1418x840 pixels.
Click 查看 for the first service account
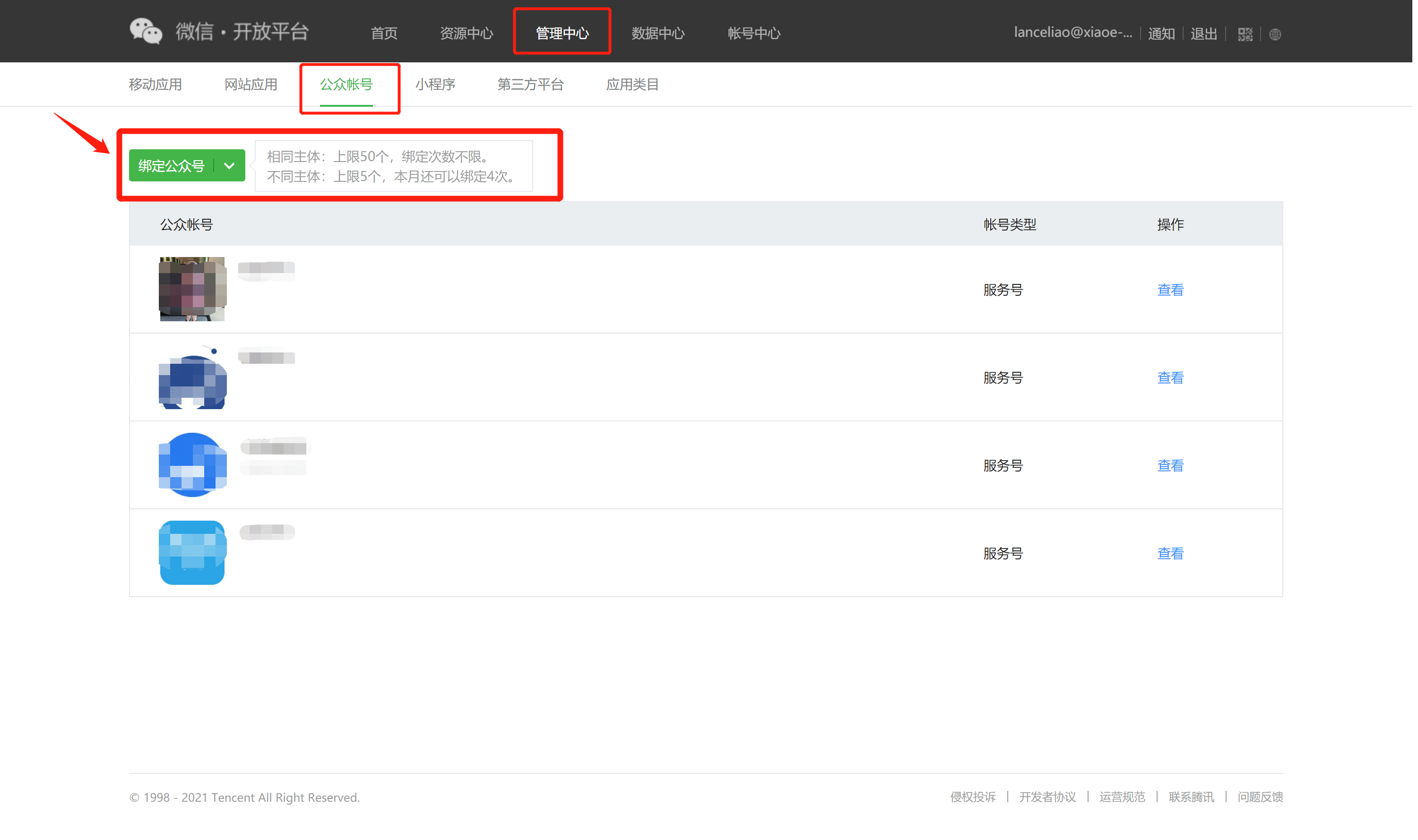pyautogui.click(x=1175, y=291)
